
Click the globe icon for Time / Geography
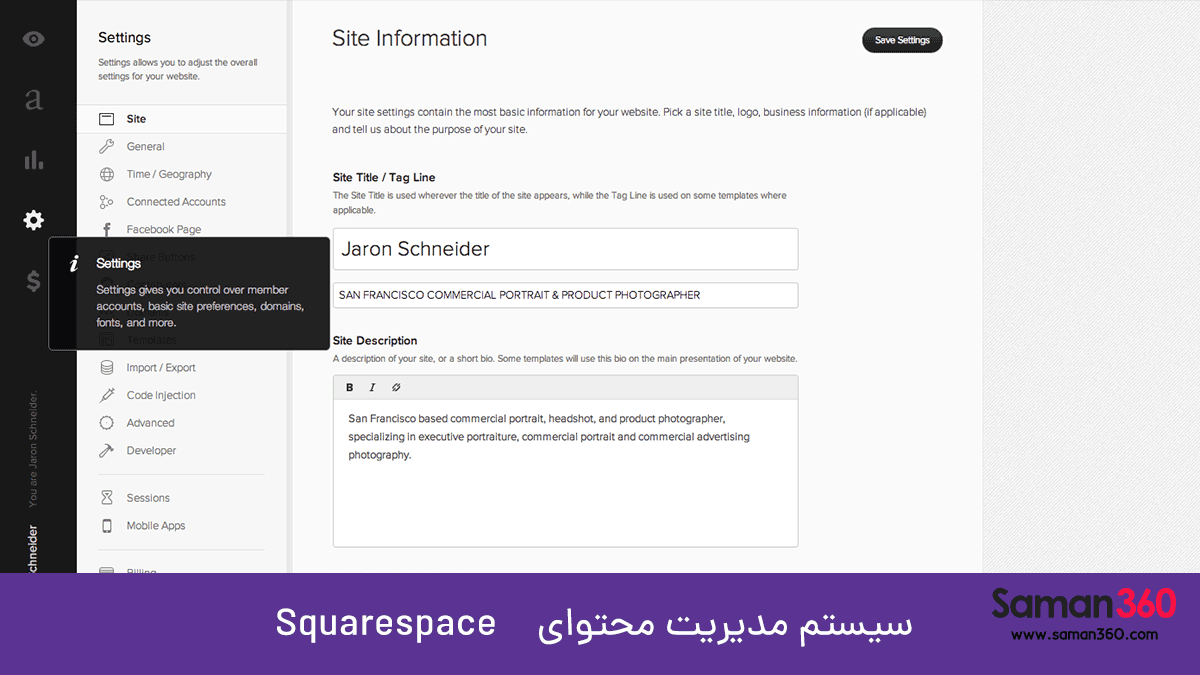click(107, 174)
